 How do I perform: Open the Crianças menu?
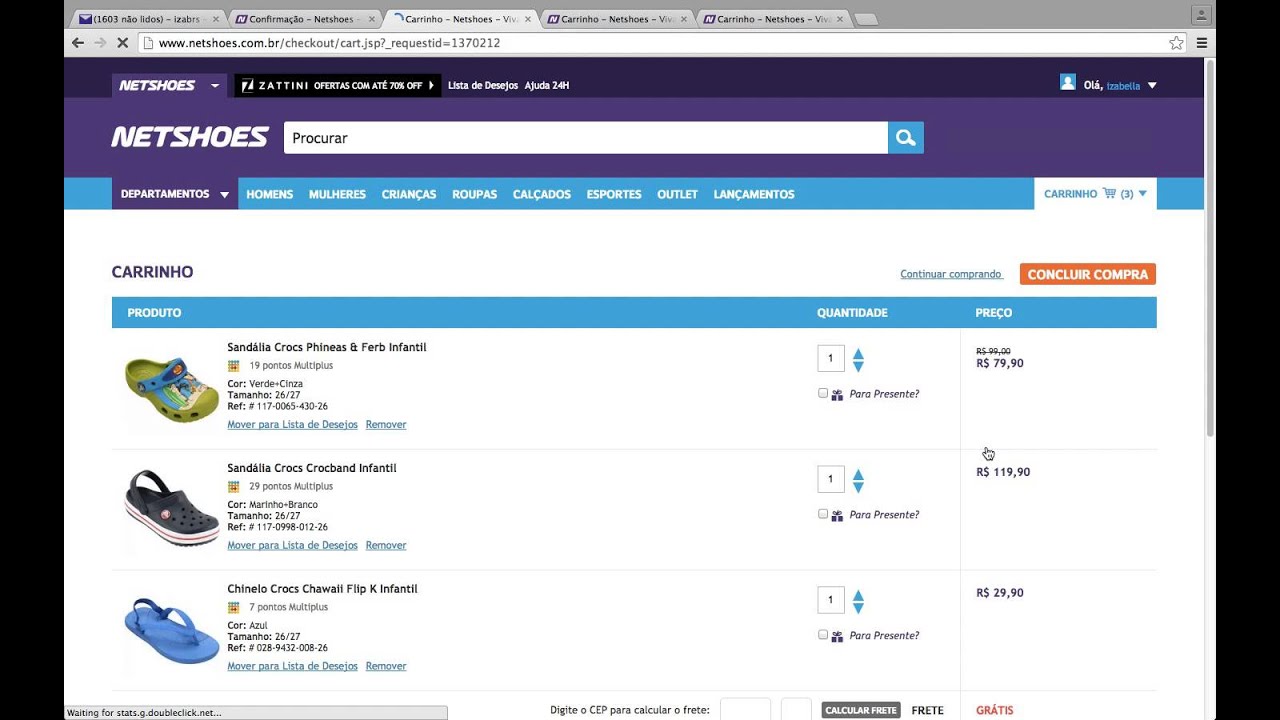[x=409, y=194]
